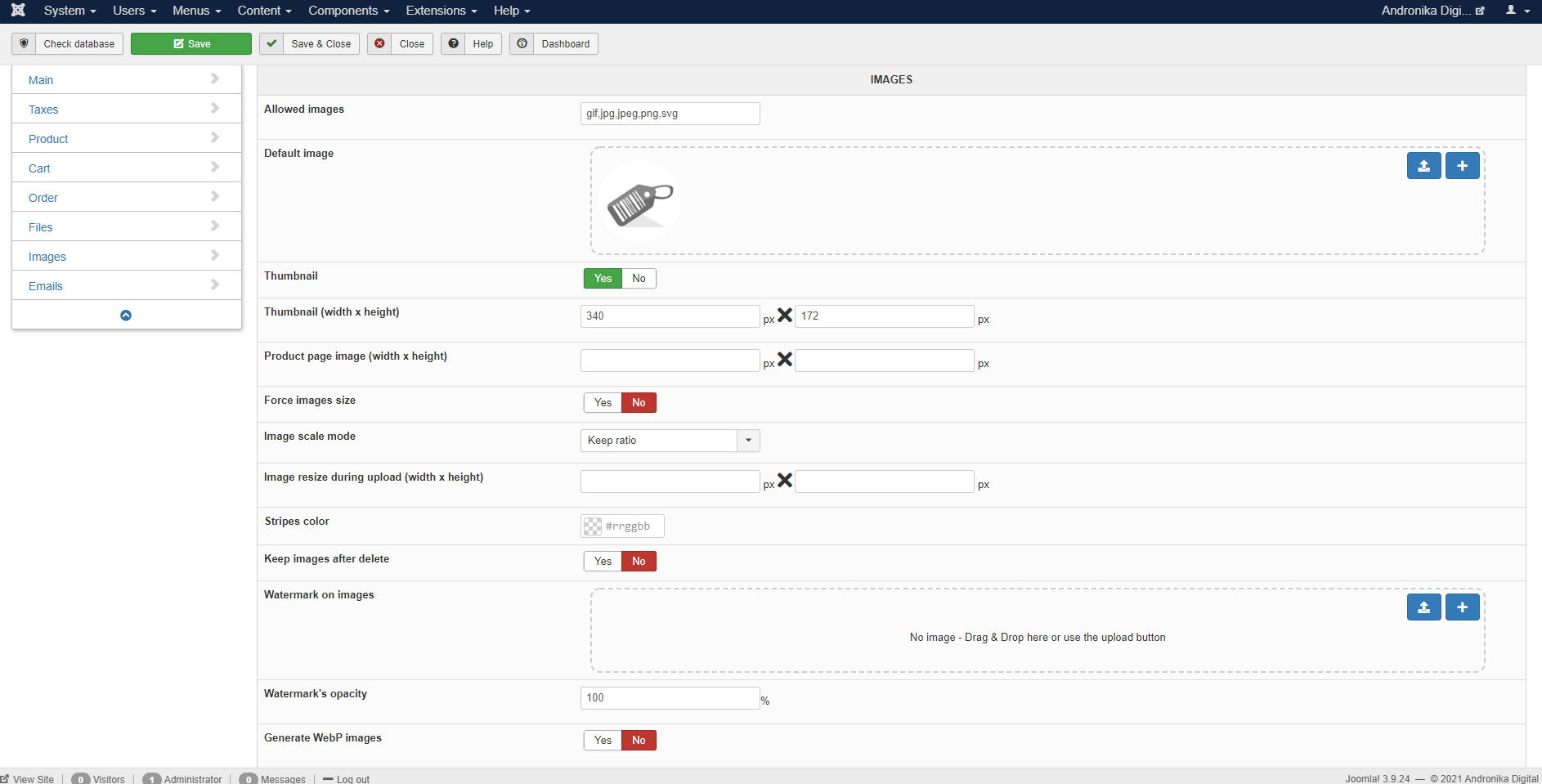Expand the Main section chevron
The width and height of the screenshot is (1542, 784).
215,78
